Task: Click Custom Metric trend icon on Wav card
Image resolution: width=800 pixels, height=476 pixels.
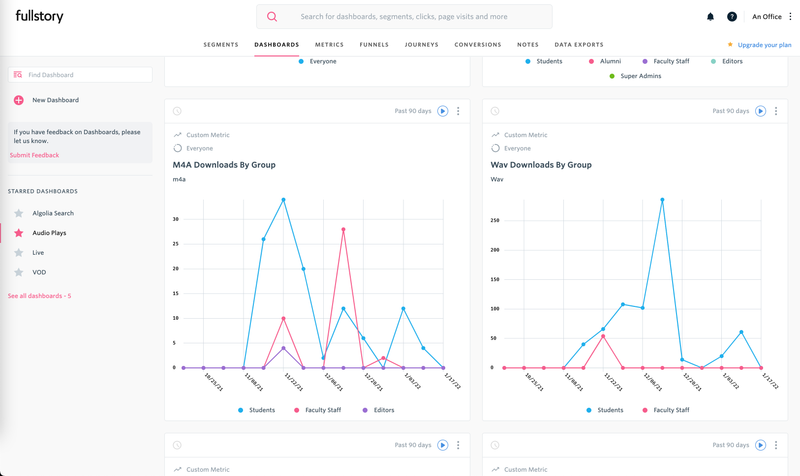Action: [495, 135]
